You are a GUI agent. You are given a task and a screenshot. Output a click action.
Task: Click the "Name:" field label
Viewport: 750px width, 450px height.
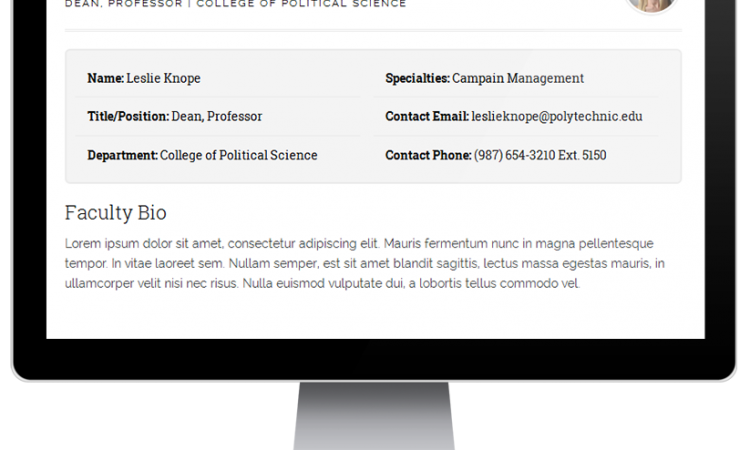pyautogui.click(x=105, y=78)
